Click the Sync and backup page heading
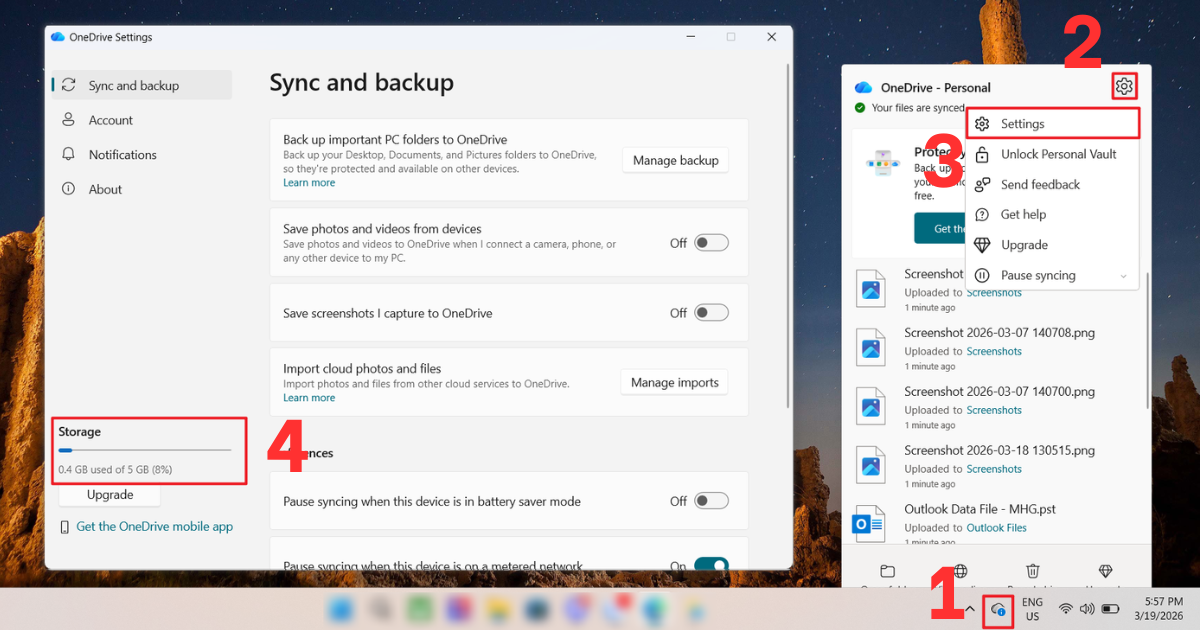Screen dimensions: 1200x630 (x=361, y=83)
